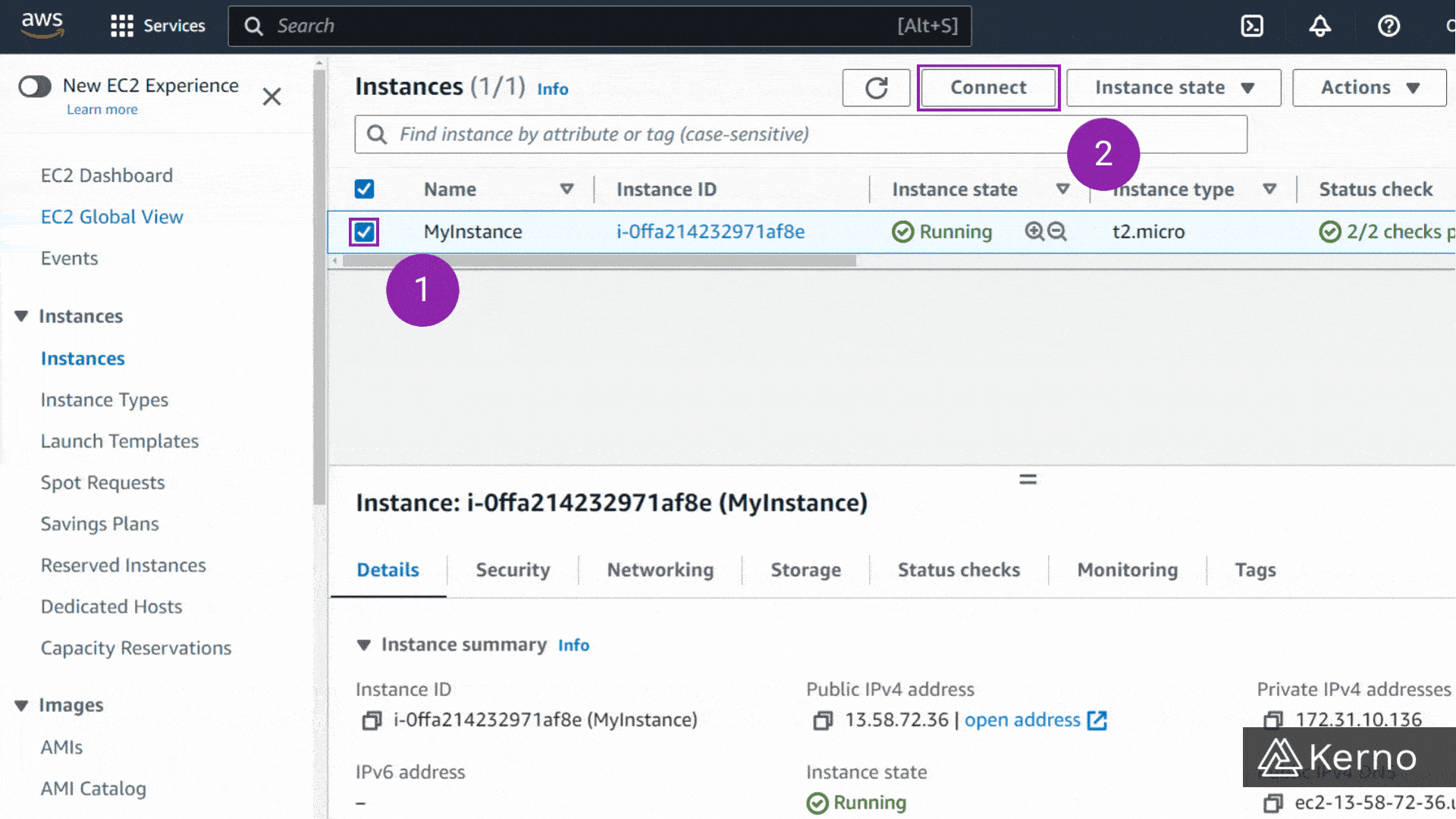
Task: Collapse the Instances sidebar section
Action: [x=21, y=316]
